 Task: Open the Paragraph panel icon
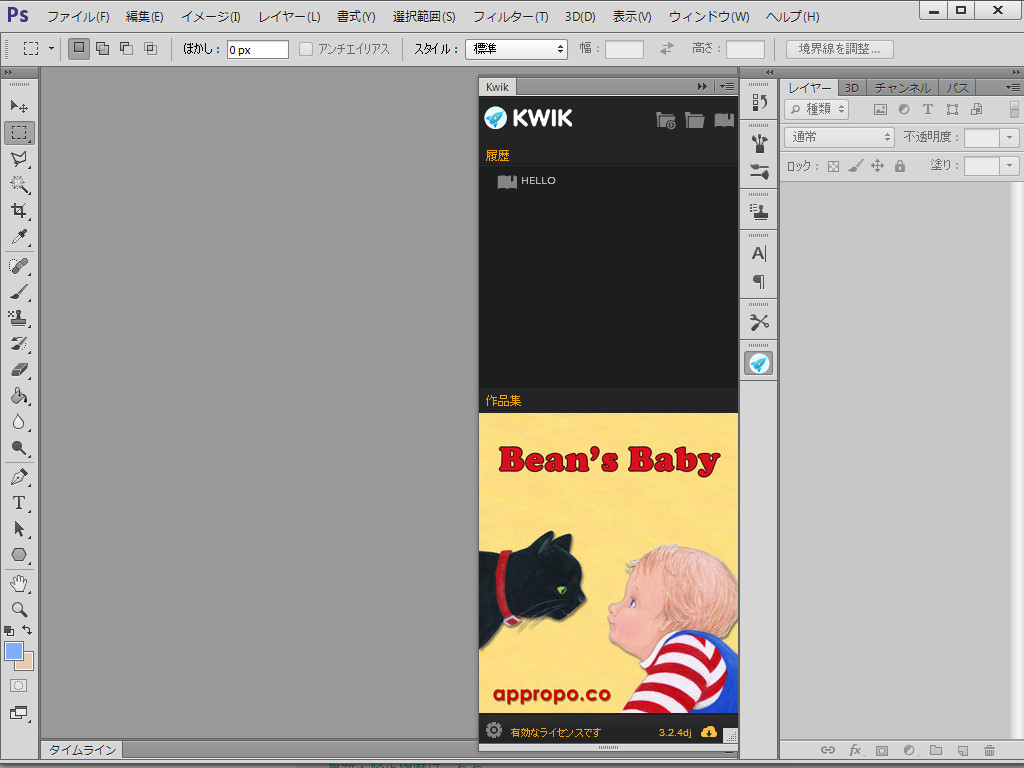[759, 281]
